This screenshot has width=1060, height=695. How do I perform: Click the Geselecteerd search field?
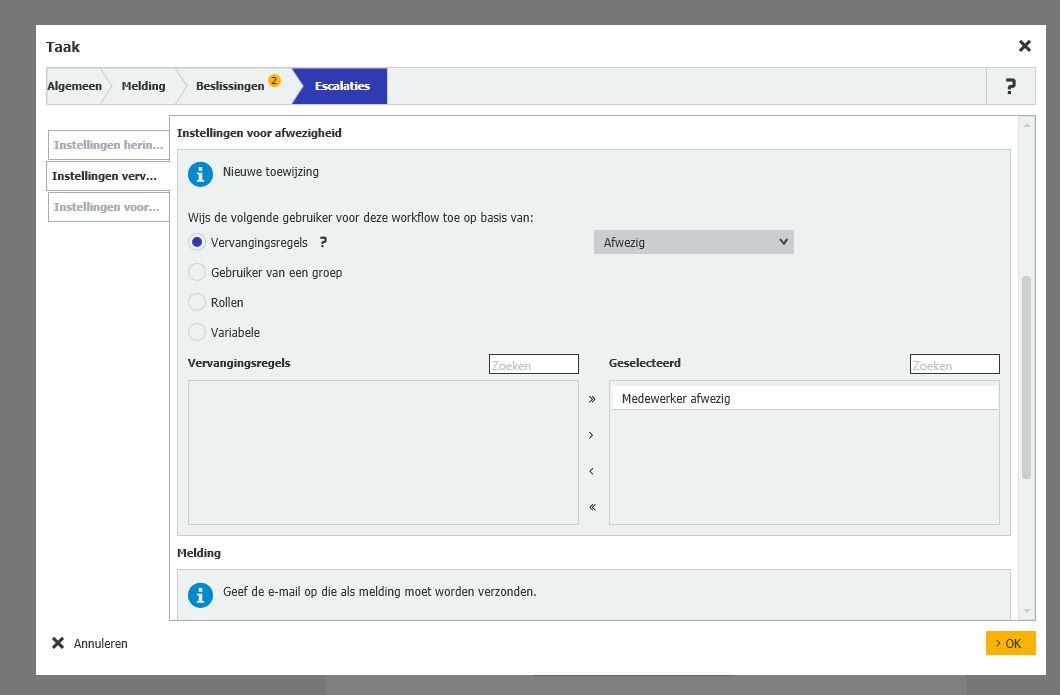(x=954, y=365)
